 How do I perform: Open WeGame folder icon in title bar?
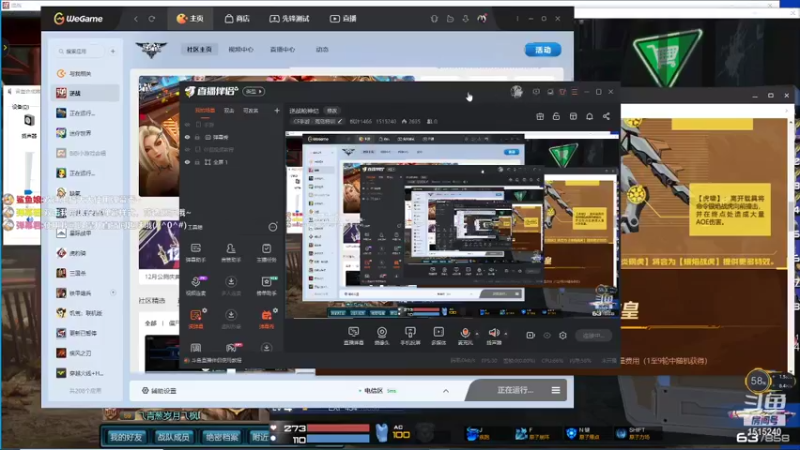[x=450, y=19]
